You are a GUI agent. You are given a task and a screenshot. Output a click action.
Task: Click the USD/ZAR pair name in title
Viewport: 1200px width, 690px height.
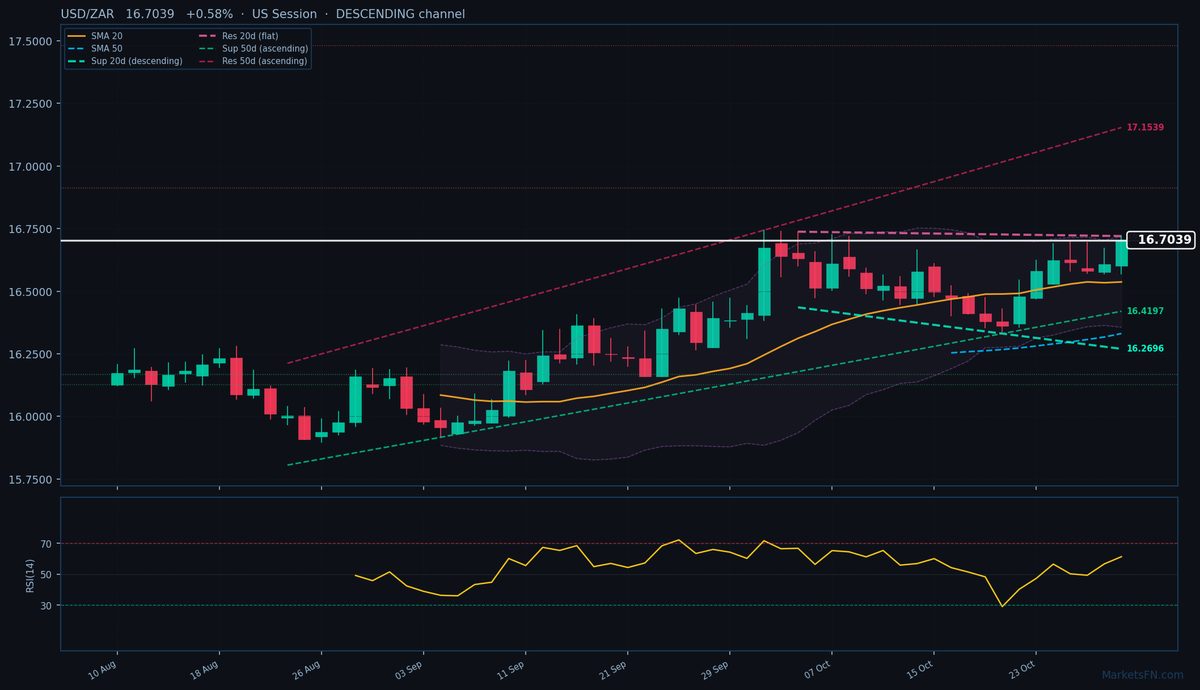[x=87, y=14]
